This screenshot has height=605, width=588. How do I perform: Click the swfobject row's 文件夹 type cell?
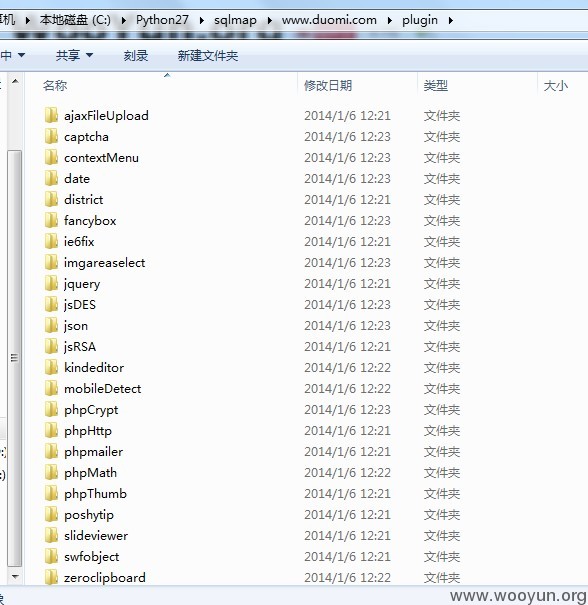442,556
